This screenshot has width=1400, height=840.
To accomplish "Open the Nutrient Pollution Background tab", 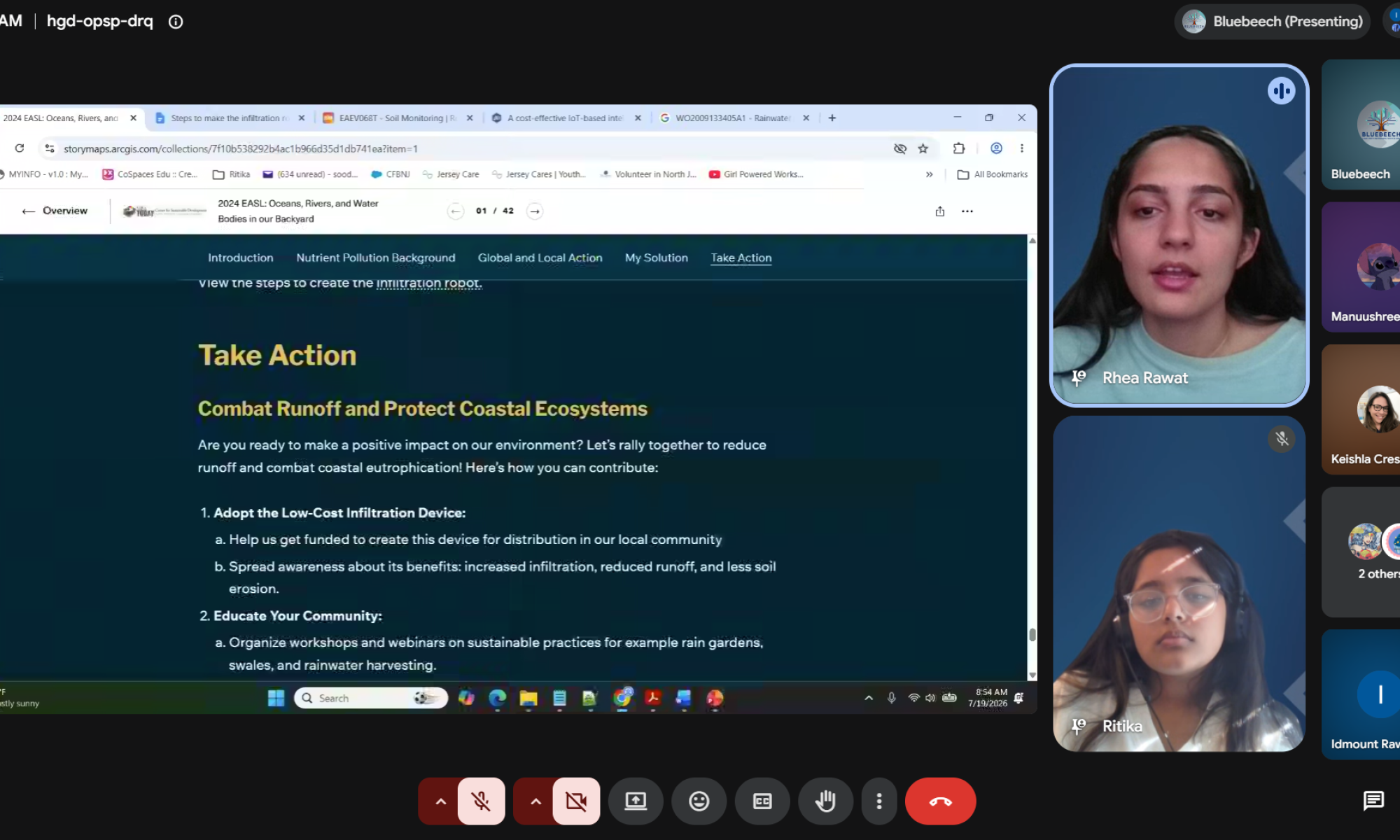I will pyautogui.click(x=375, y=258).
